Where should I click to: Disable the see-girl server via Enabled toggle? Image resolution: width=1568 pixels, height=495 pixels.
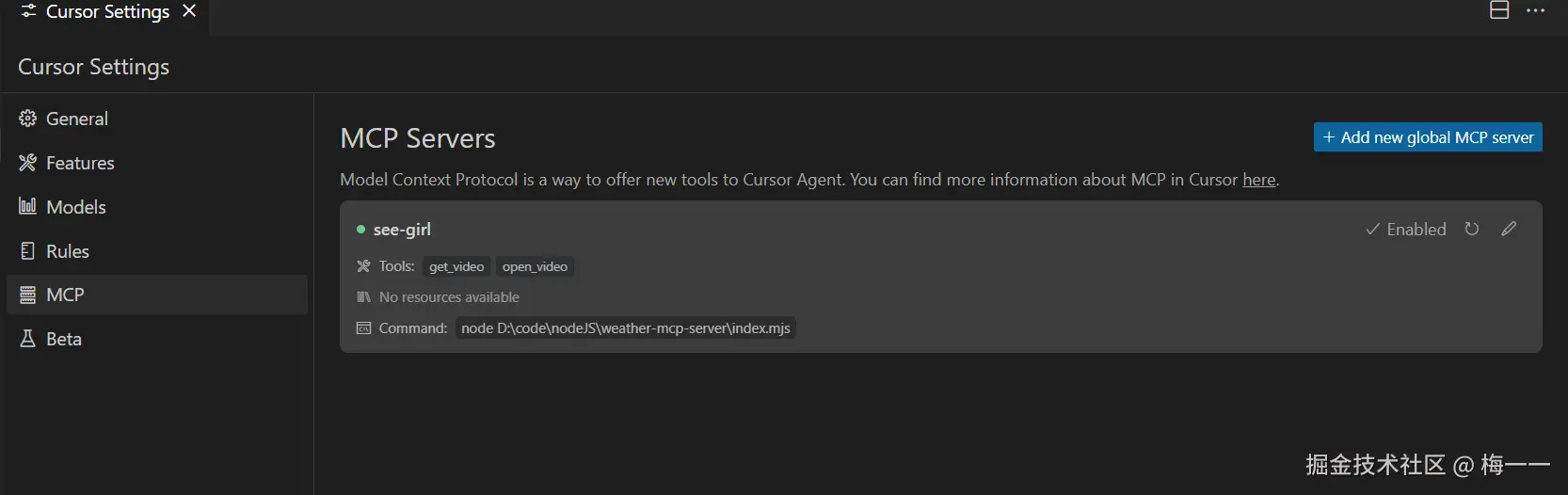1406,229
